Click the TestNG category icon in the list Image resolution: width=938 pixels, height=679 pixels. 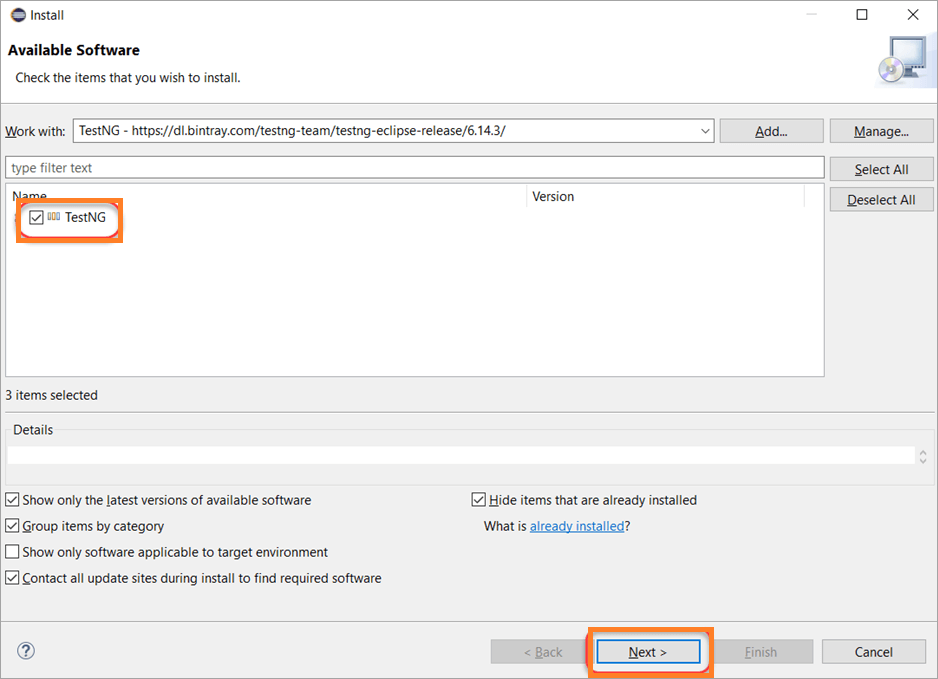tap(54, 217)
